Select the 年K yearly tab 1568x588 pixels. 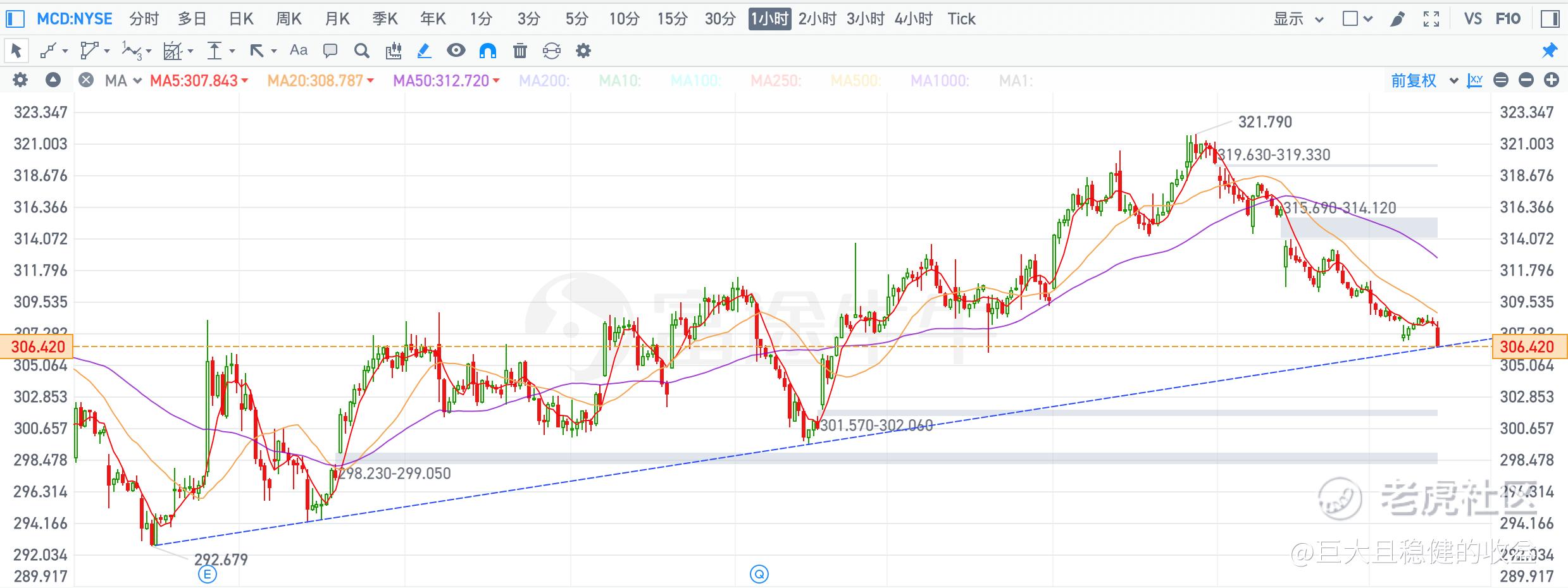433,19
